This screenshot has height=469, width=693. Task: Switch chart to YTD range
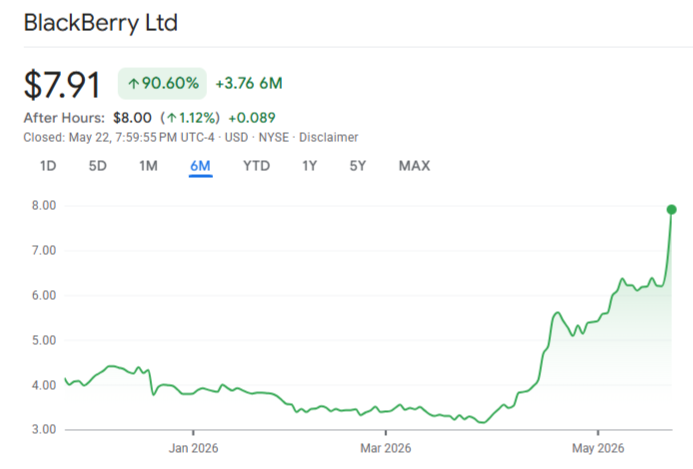(256, 166)
